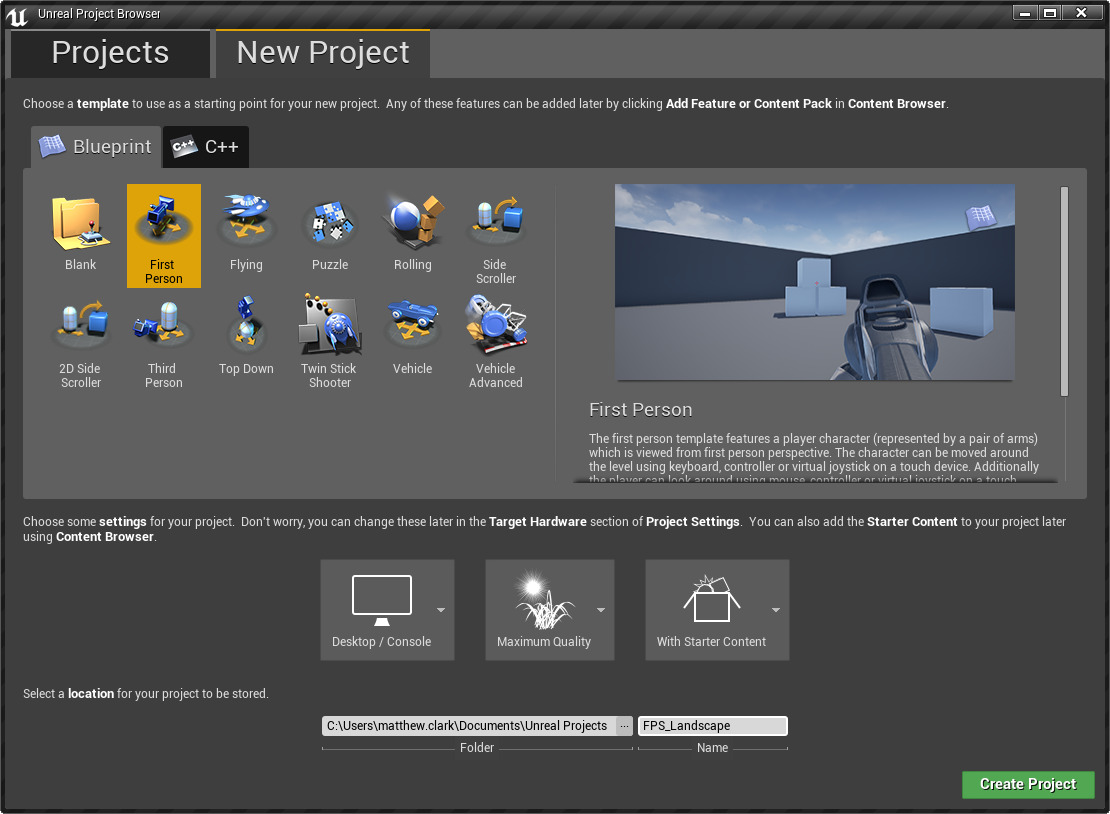Switch to the Projects tab
Image resolution: width=1110 pixels, height=814 pixels.
pos(110,52)
